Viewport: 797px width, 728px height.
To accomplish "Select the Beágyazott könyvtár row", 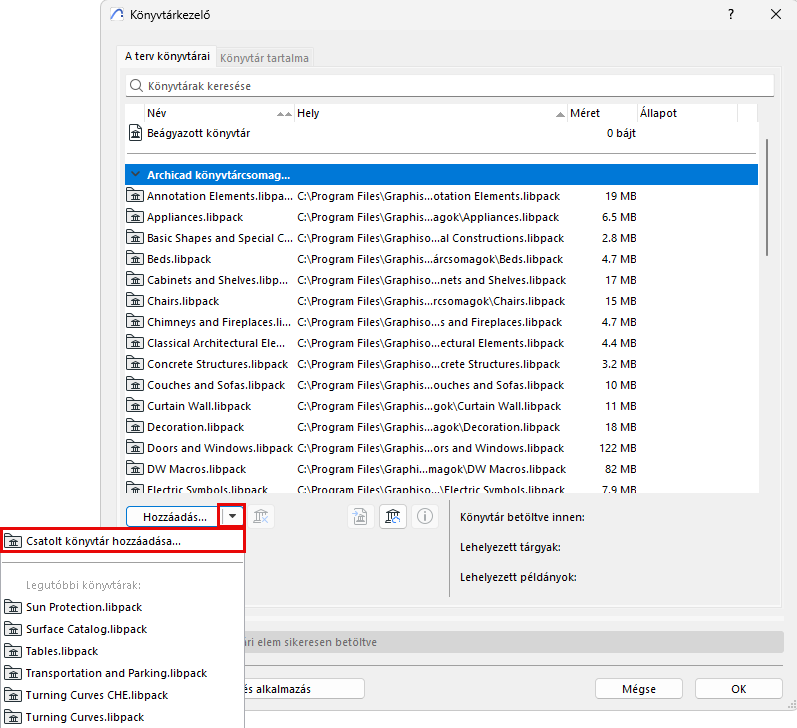I will pos(441,133).
